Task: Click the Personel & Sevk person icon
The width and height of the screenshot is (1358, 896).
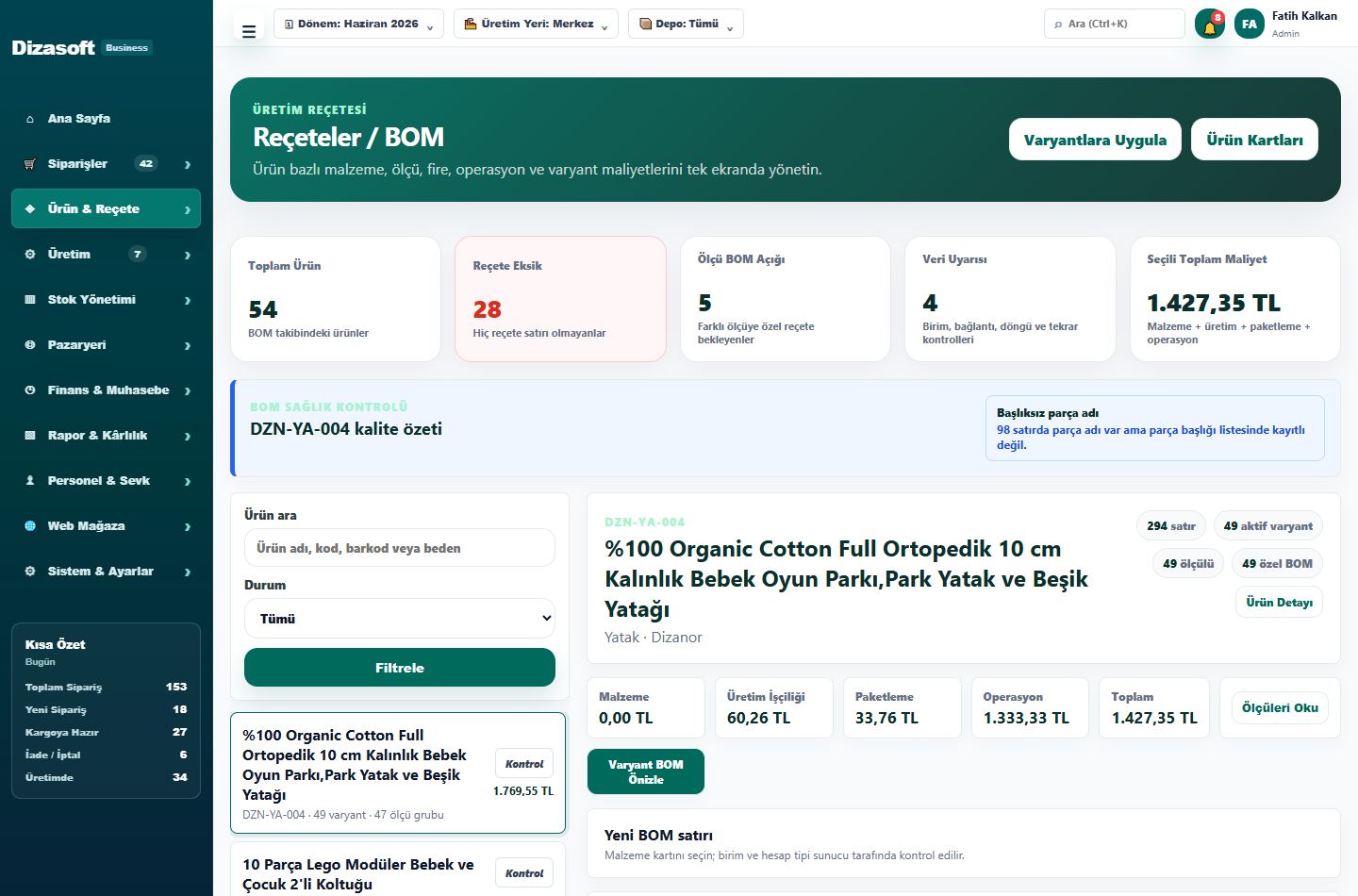Action: click(30, 481)
